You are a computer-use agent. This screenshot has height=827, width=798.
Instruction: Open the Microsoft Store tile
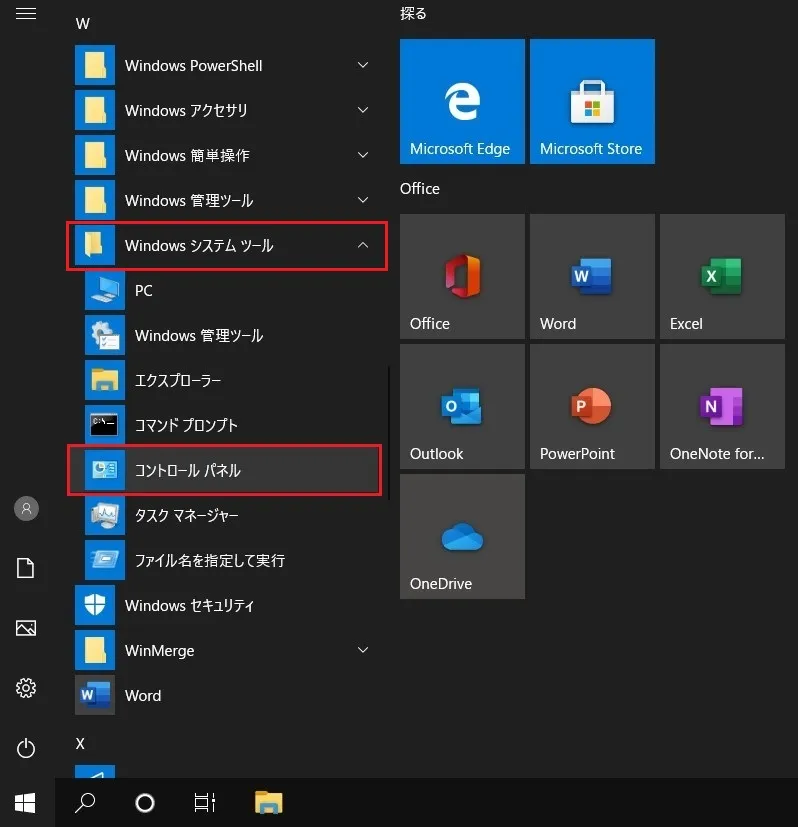point(592,101)
